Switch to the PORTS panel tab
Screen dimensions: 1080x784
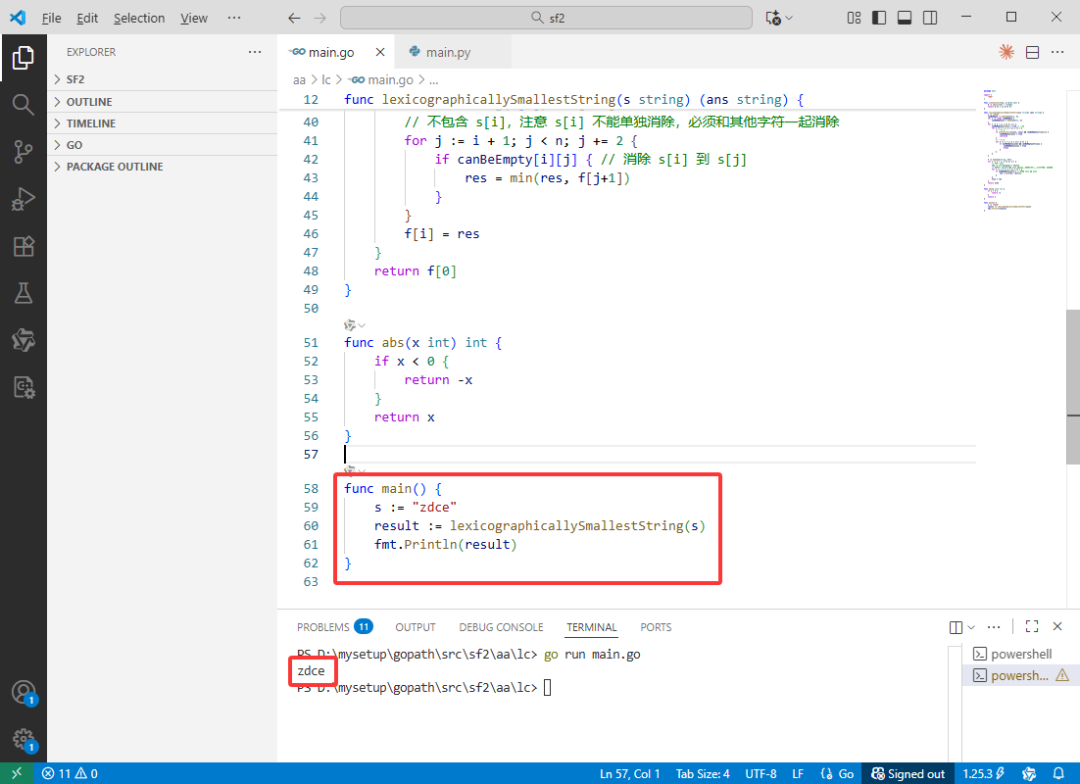coord(656,627)
